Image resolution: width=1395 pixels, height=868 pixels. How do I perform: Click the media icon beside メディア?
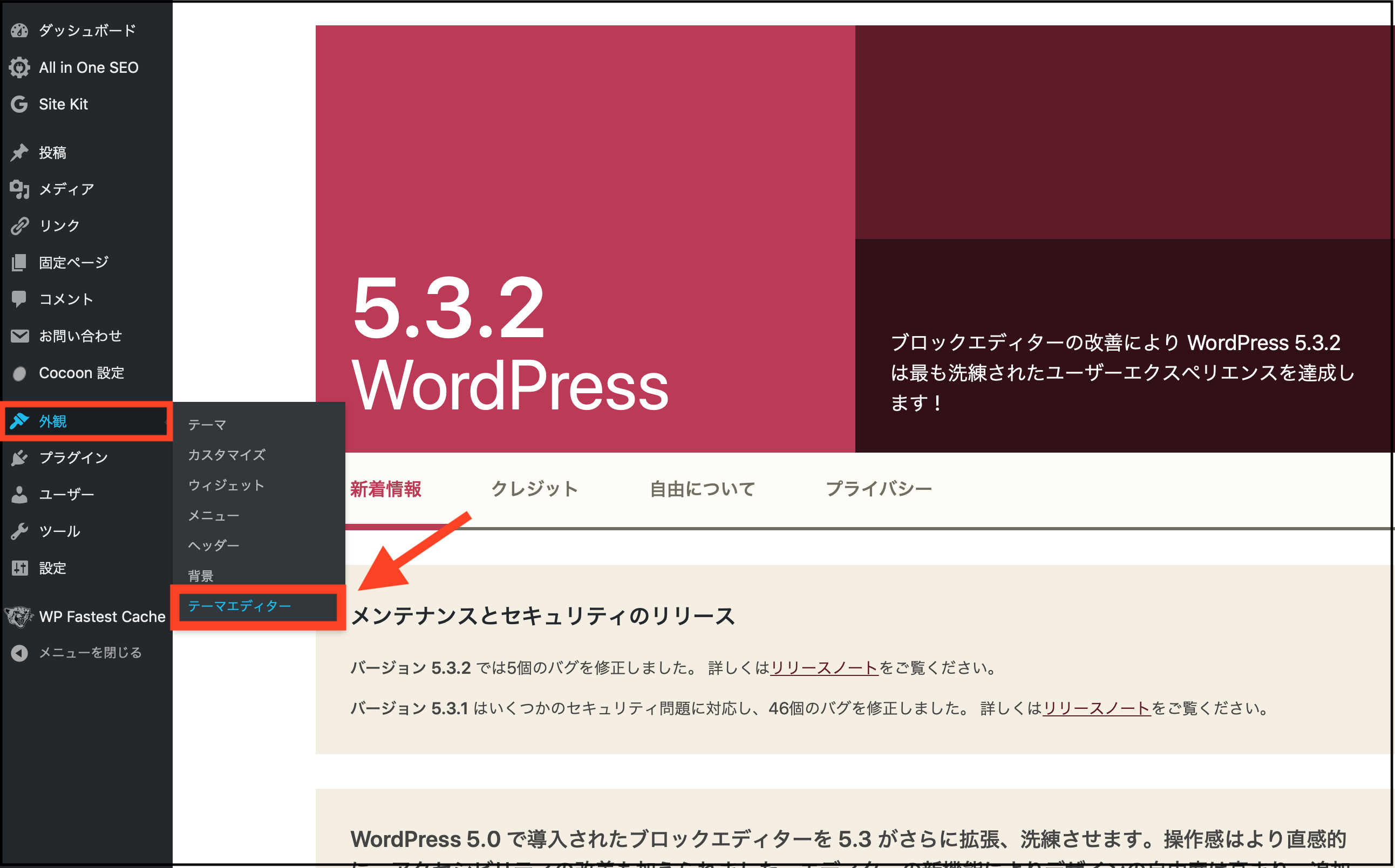point(19,189)
